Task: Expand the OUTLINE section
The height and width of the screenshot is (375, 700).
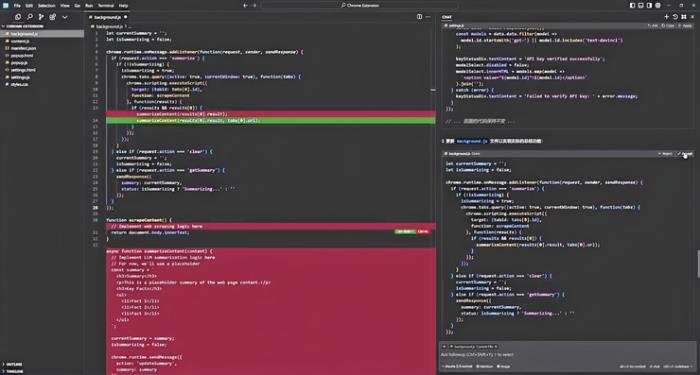Action: (x=13, y=364)
